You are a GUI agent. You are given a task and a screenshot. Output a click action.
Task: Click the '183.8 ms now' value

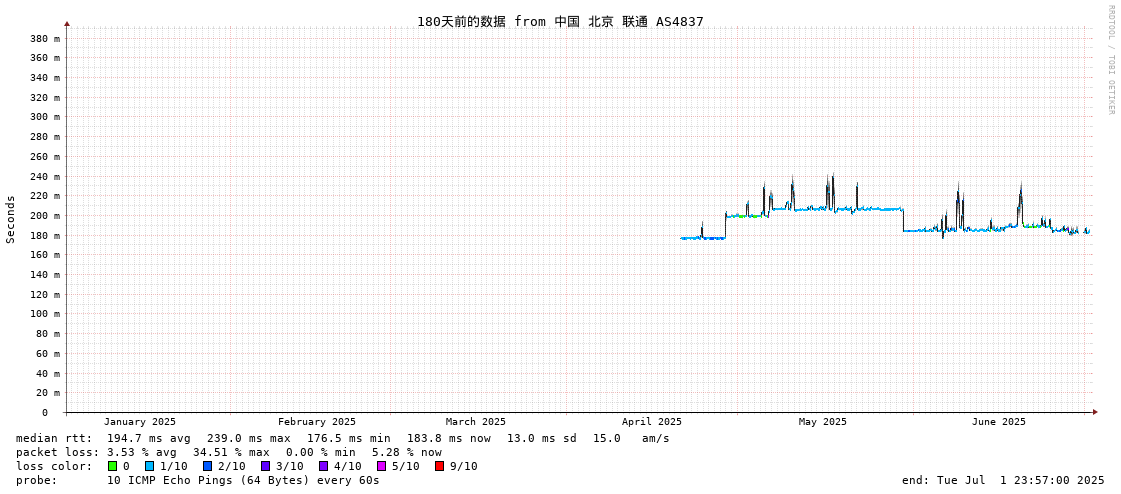tap(449, 438)
